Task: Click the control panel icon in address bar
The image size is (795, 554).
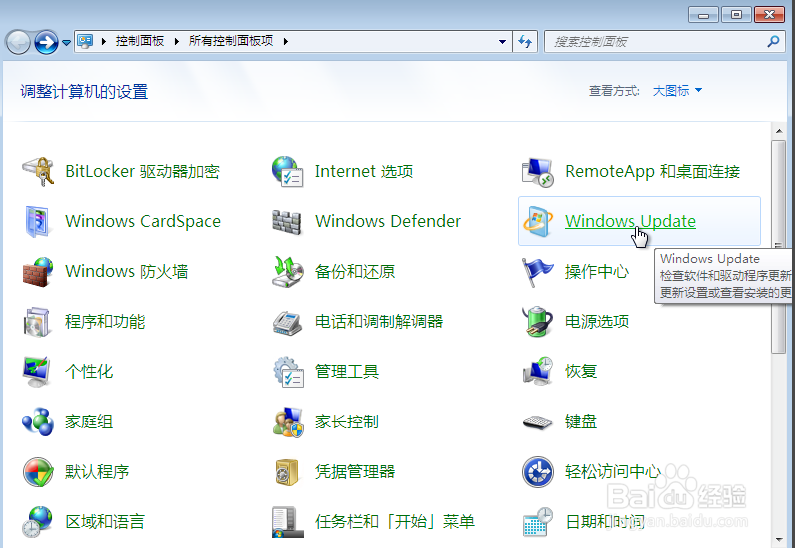Action: coord(85,42)
